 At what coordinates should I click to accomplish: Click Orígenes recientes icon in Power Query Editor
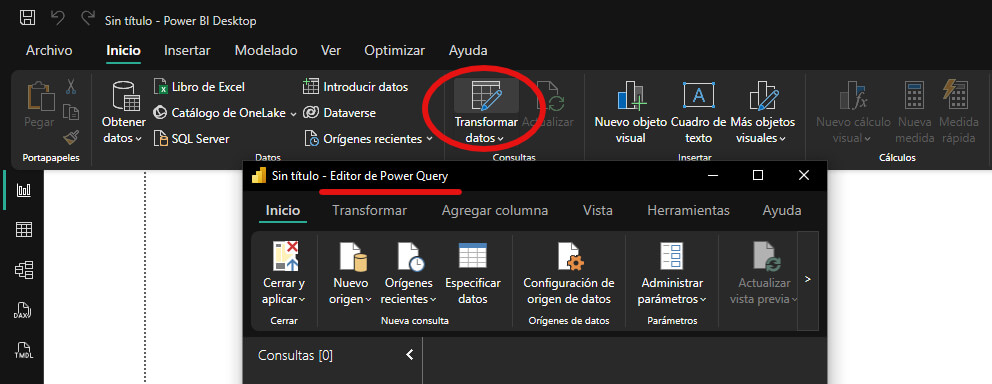tap(411, 256)
